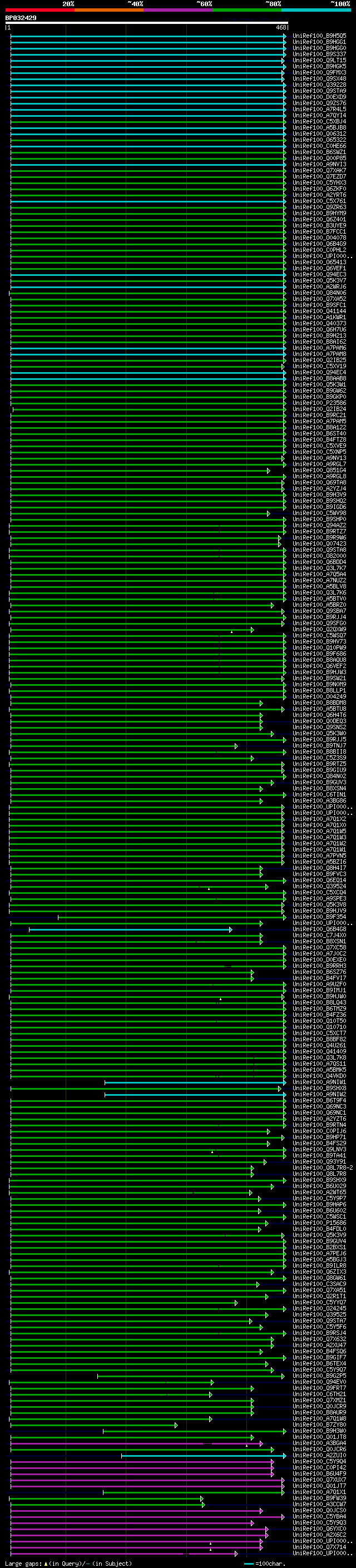Click the purple ~60% legend segment

coord(179,10)
